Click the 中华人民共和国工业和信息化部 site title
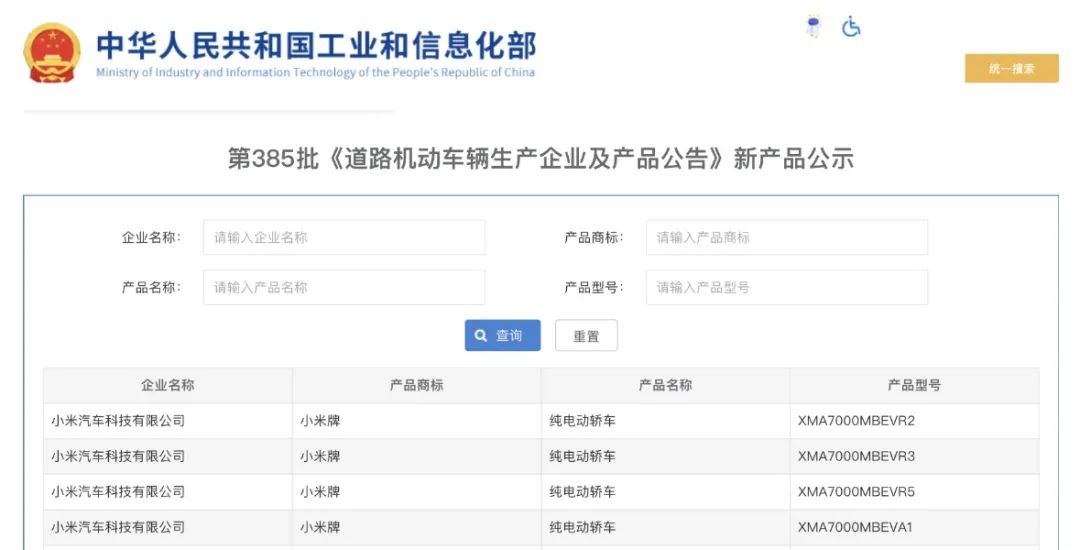Viewport: 1080px width, 550px height. tap(316, 45)
